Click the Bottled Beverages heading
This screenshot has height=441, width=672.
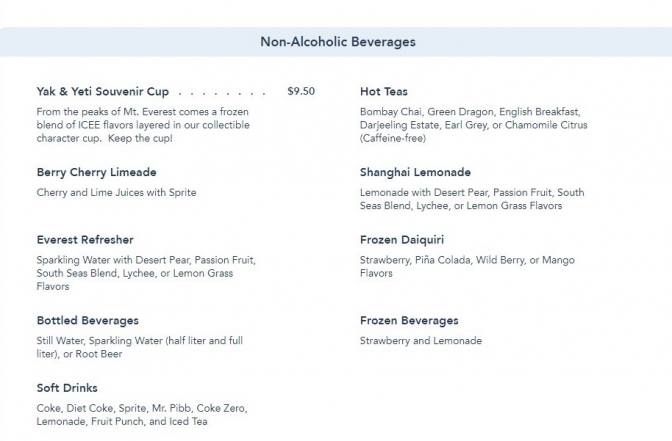click(88, 320)
